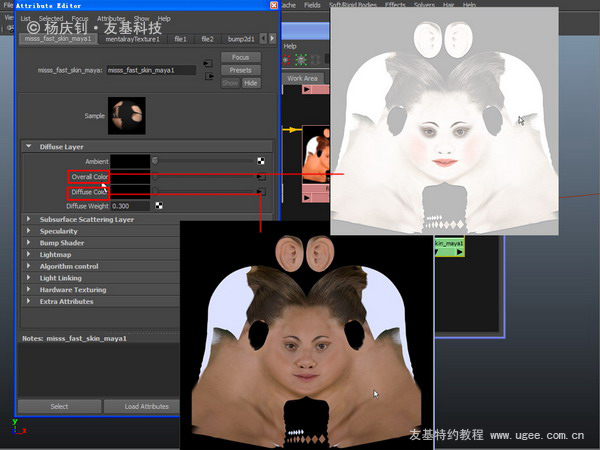Expand the Algorithm control section
Image resolution: width=600 pixels, height=450 pixels.
click(29, 266)
